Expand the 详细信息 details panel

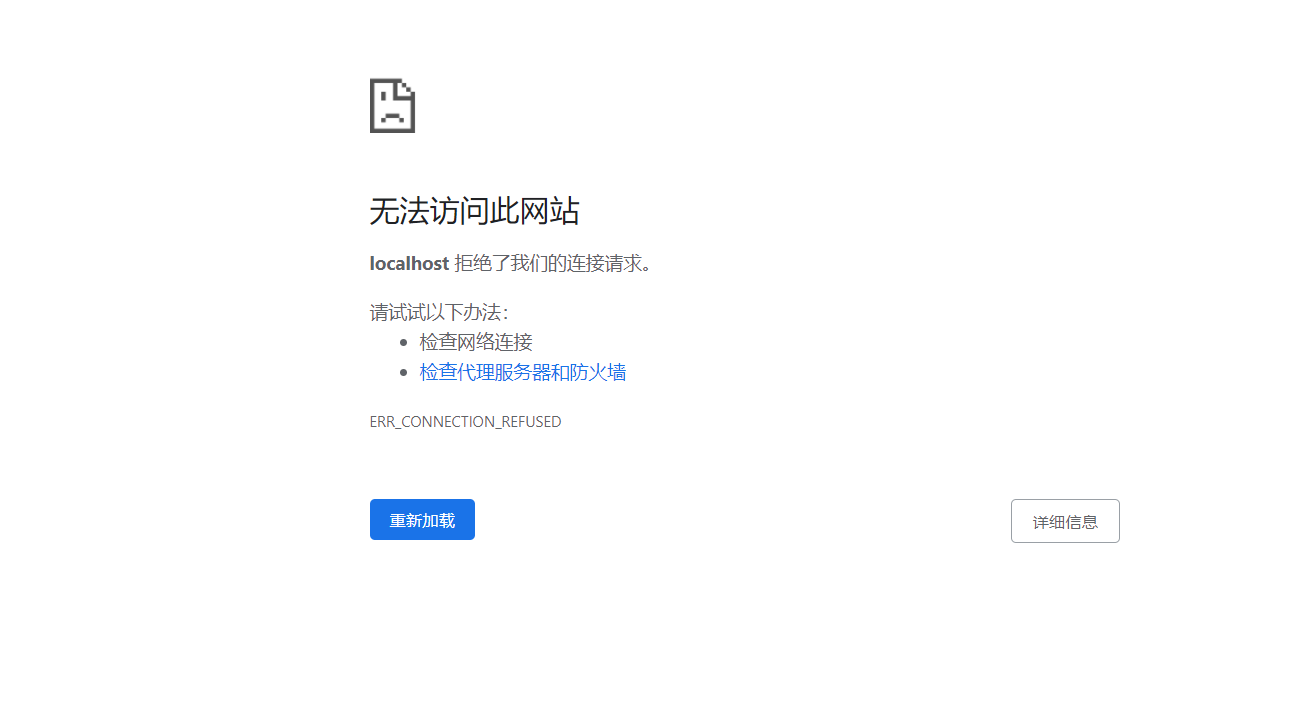[1065, 520]
